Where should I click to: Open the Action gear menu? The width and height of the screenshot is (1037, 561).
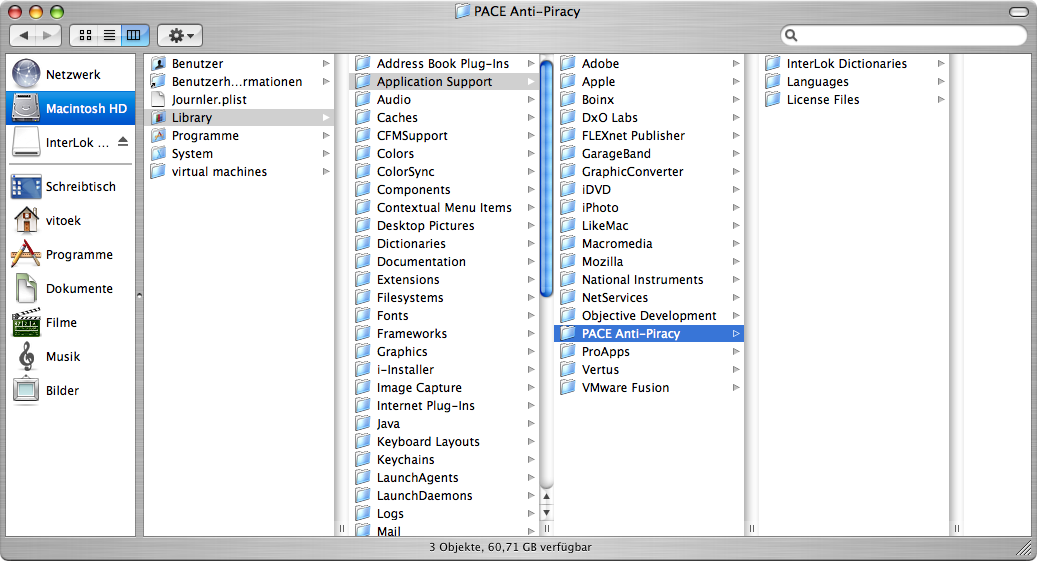pos(180,35)
